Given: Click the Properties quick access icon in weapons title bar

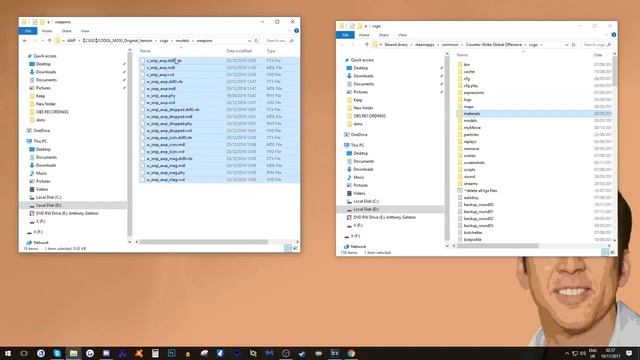Looking at the screenshot, I should (35, 22).
